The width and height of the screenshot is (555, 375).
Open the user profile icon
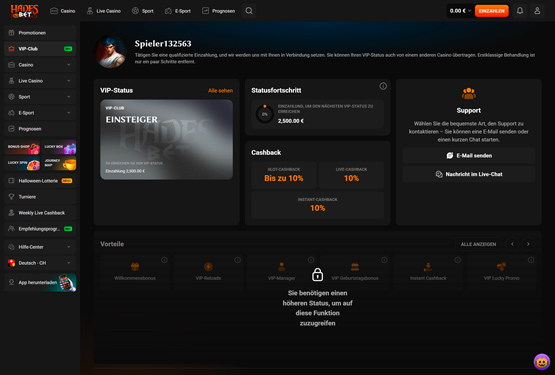[537, 11]
